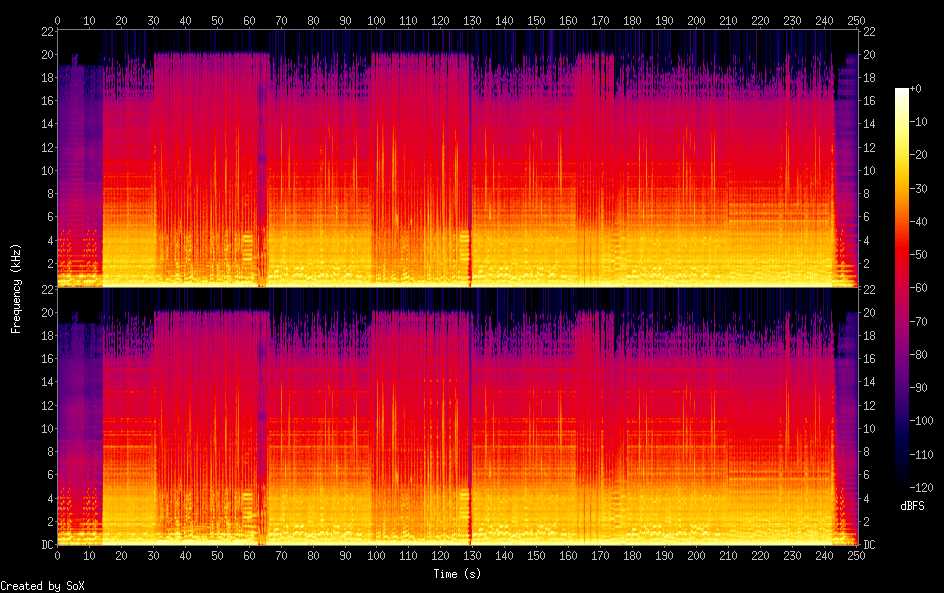Select the '-120' label on the dBFS scale
Viewport: 944px width, 593px height.
tap(922, 489)
